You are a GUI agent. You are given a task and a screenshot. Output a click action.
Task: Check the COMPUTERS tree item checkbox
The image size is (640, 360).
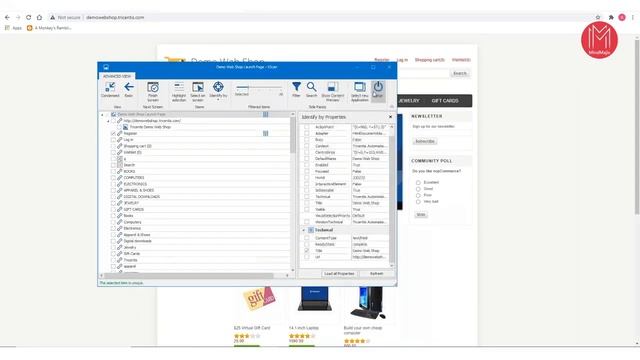click(113, 178)
